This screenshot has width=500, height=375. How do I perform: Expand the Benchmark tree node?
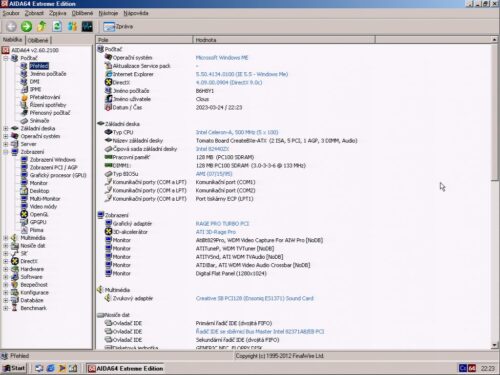(6, 308)
